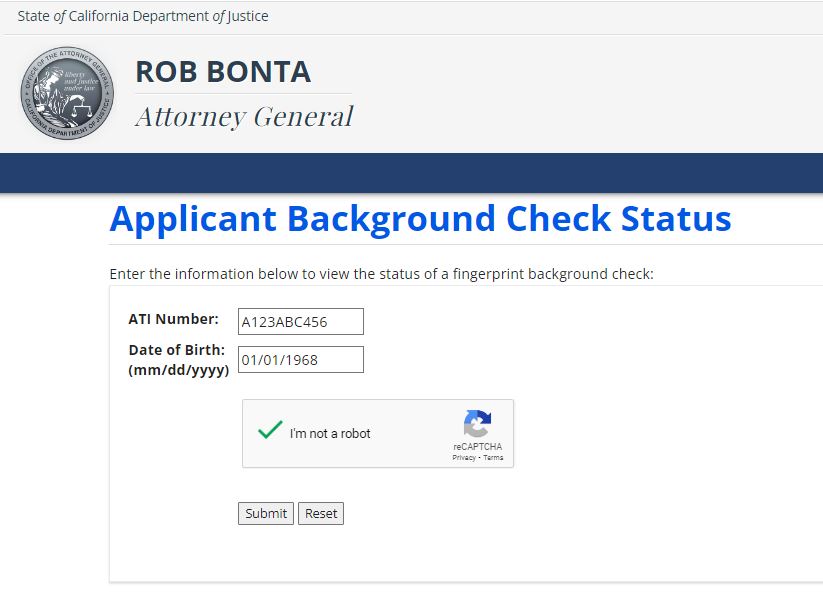The width and height of the screenshot is (823, 608).
Task: Click the ATI Number label
Action: coord(173,320)
